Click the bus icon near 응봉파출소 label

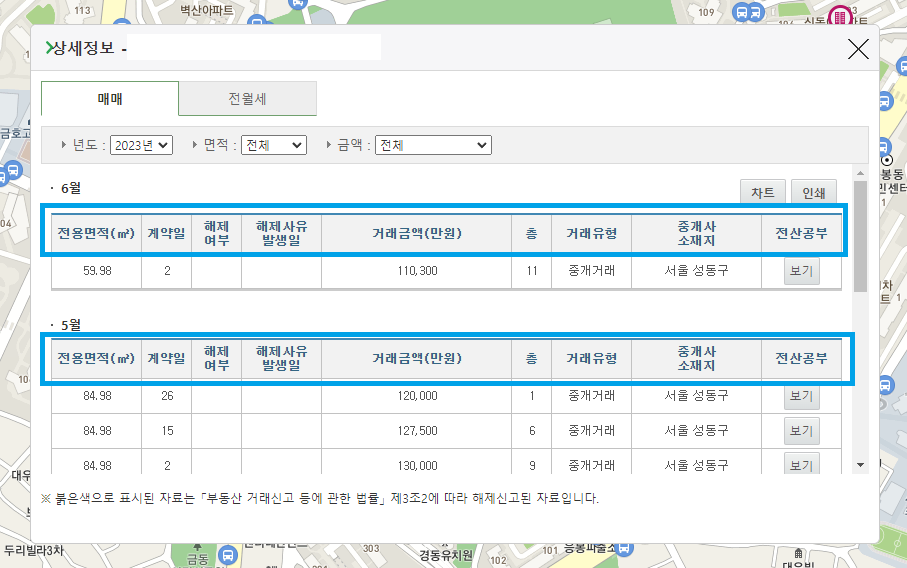[x=625, y=548]
